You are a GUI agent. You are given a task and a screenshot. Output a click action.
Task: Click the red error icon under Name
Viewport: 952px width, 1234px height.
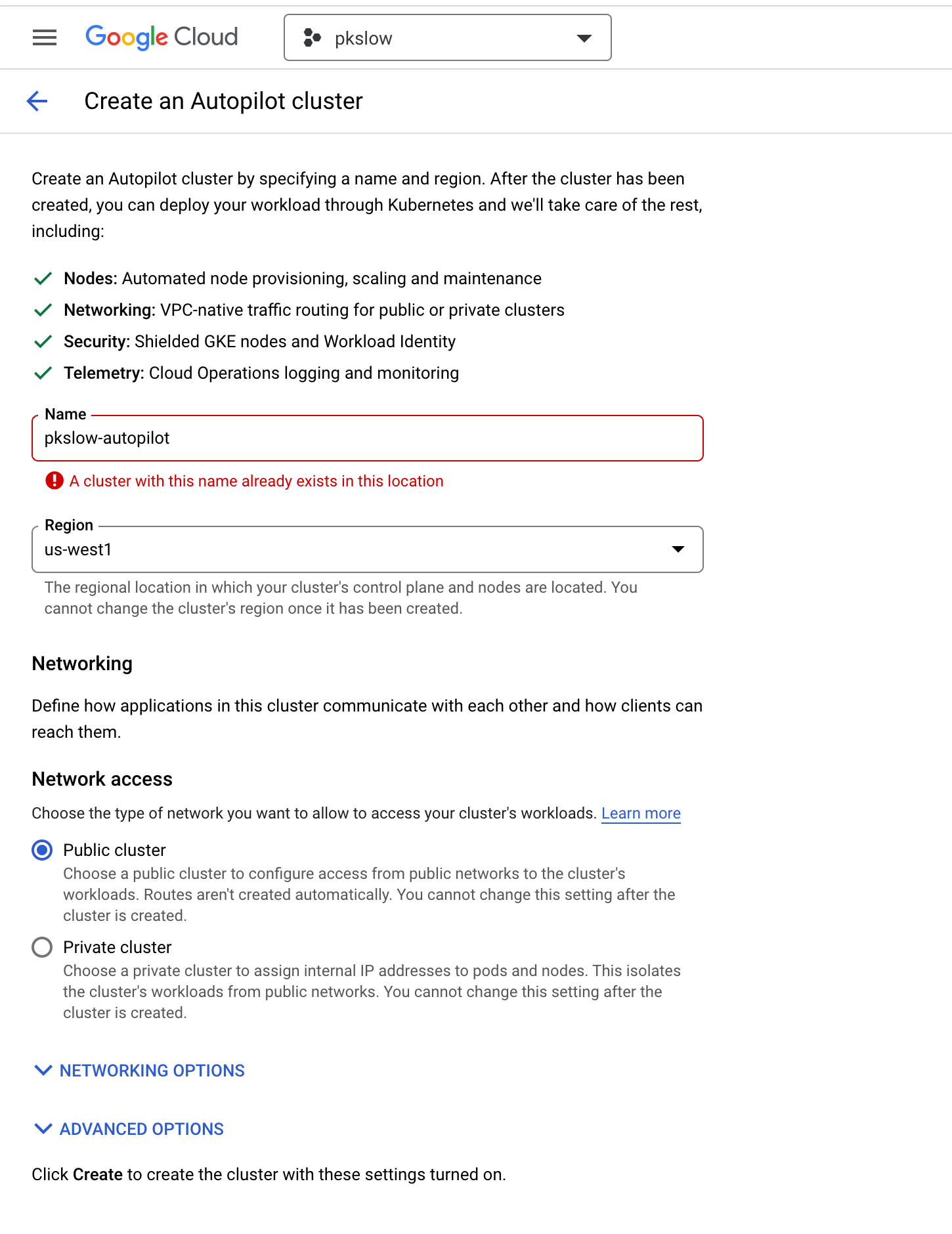(54, 481)
